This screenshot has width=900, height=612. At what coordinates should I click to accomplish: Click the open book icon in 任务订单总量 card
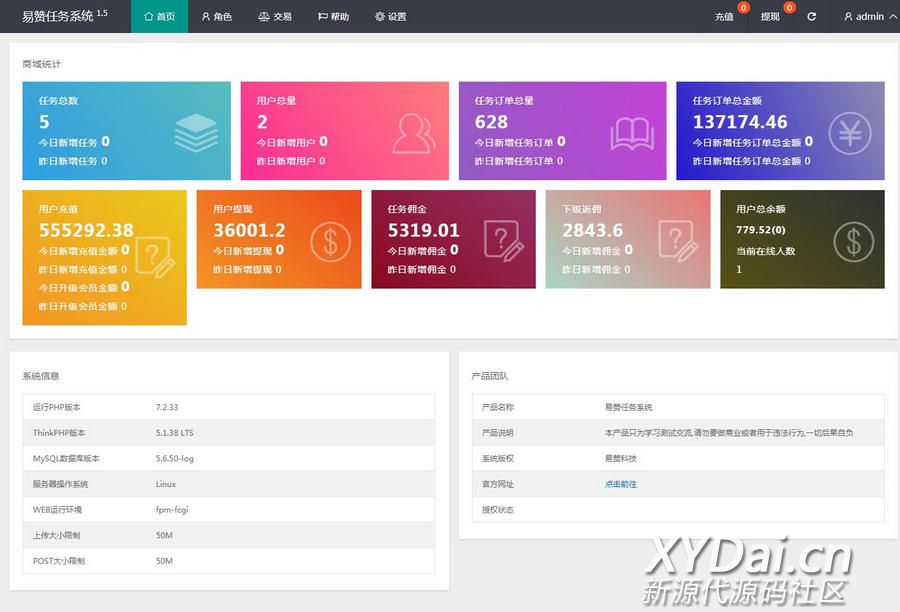click(x=632, y=132)
